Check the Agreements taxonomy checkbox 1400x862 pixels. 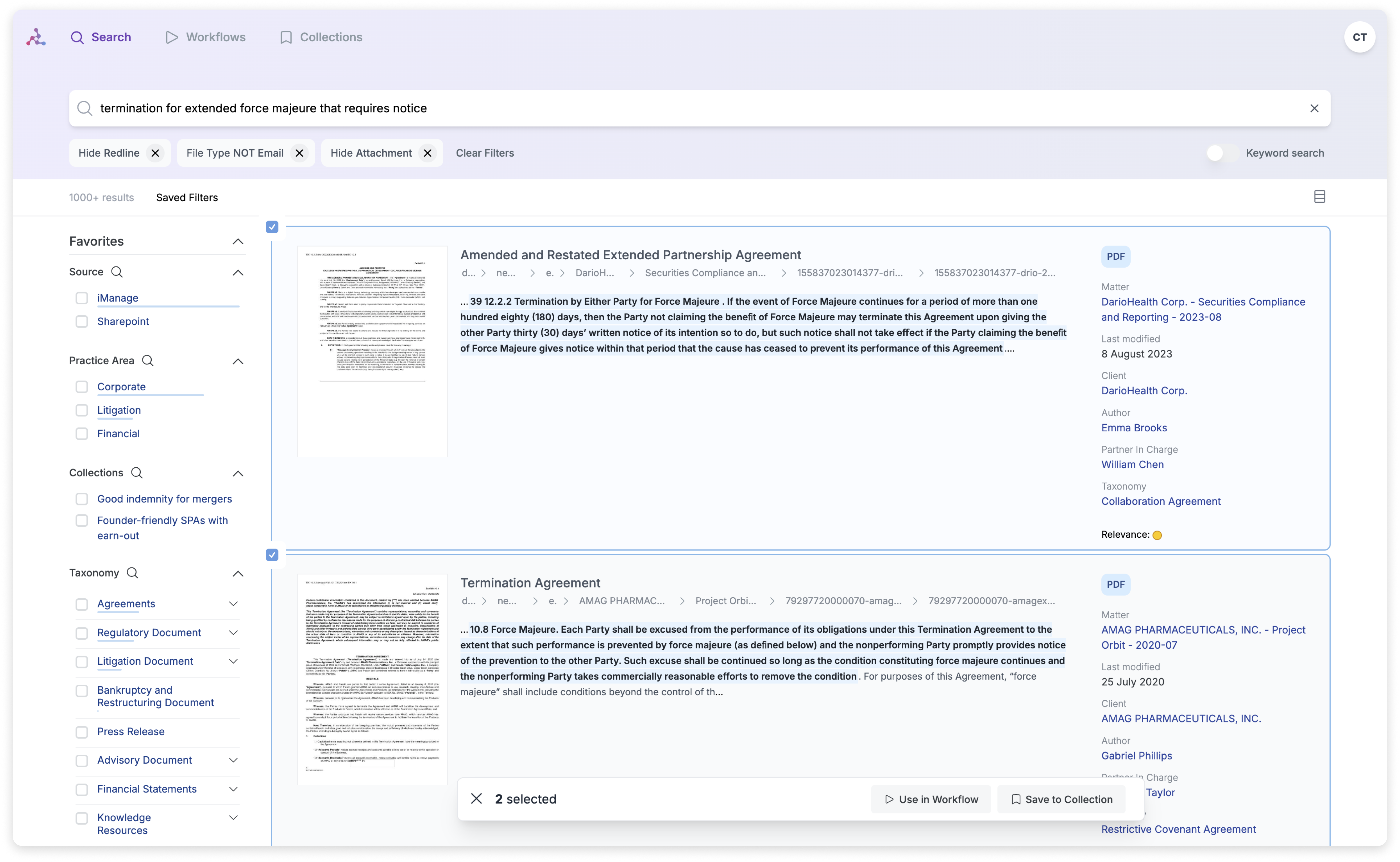point(81,604)
